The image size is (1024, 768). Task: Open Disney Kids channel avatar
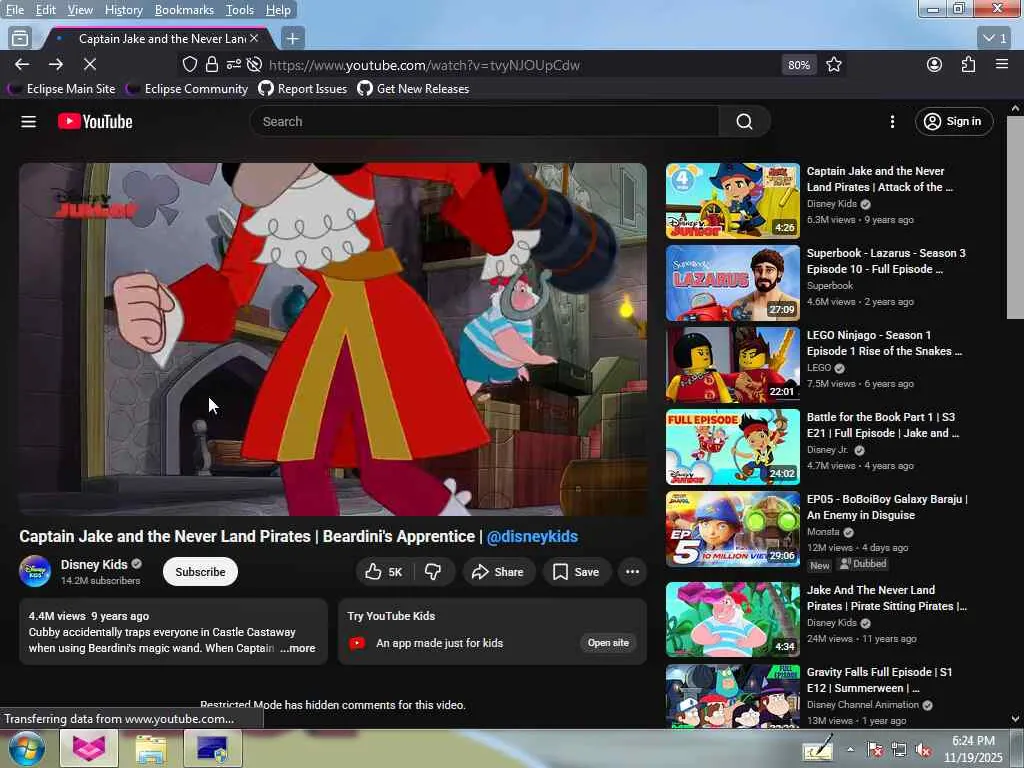(x=35, y=571)
